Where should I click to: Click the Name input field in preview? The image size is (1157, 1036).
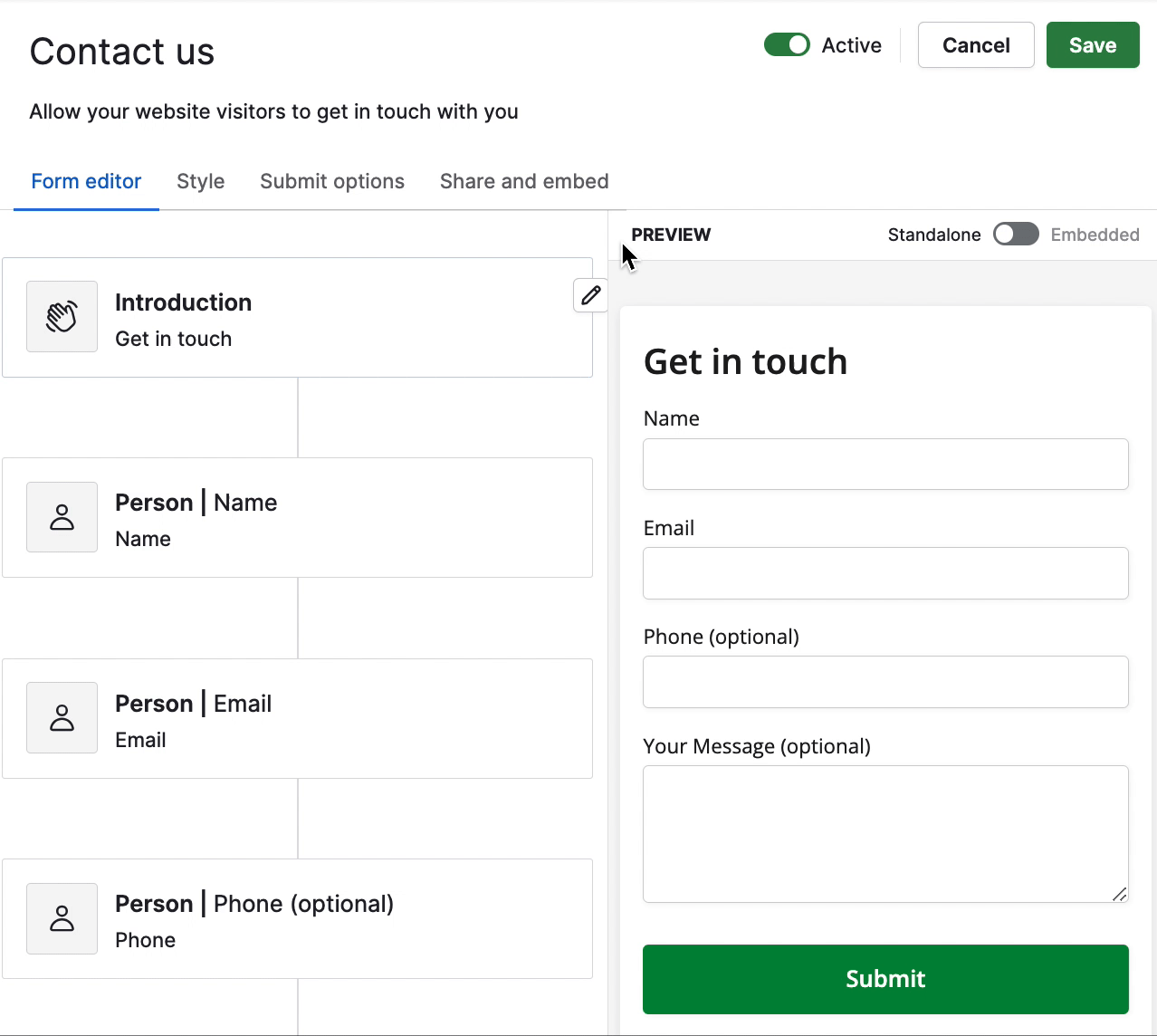(x=884, y=464)
